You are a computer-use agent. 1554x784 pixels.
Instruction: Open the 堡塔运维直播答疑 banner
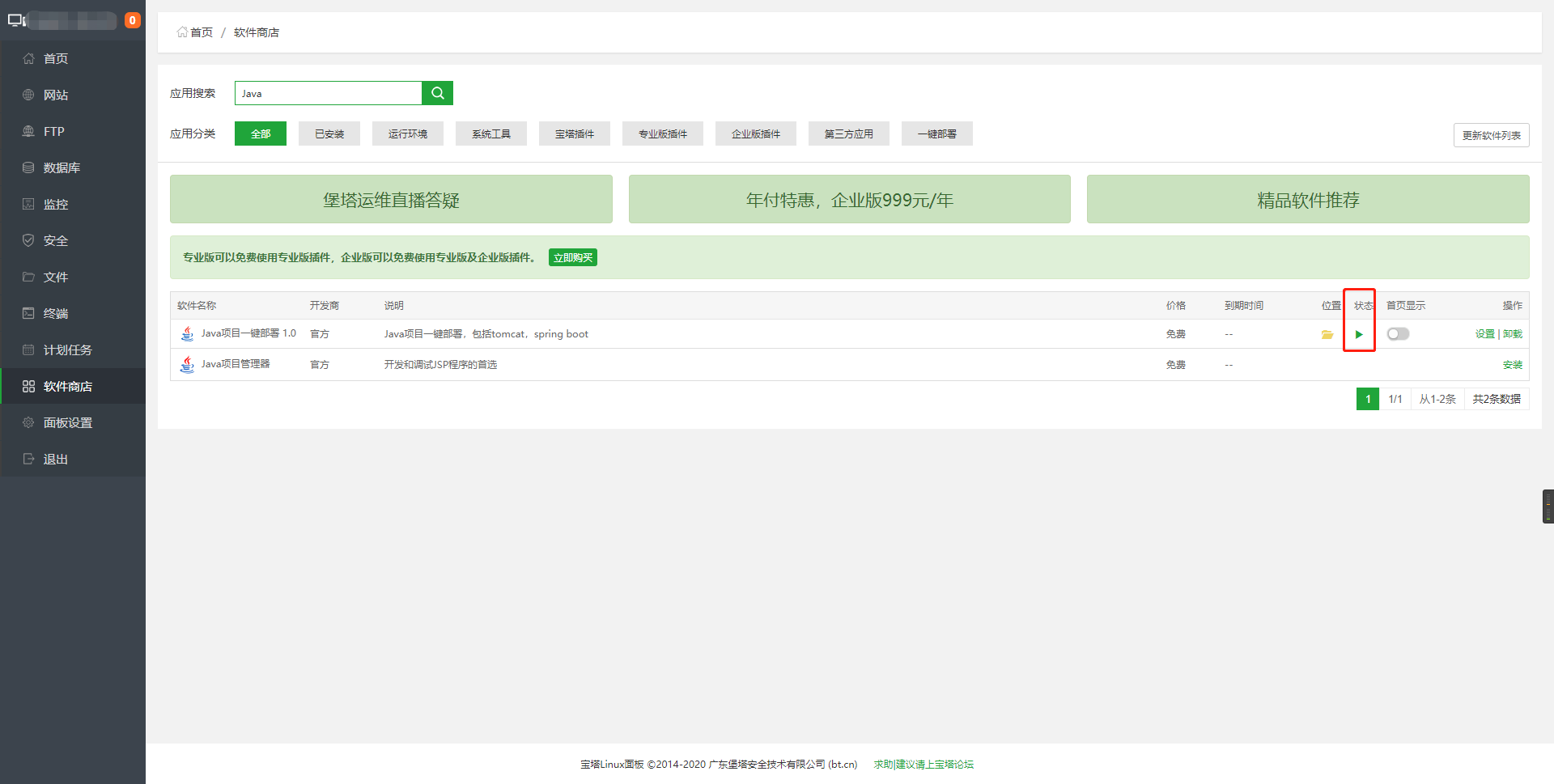391,199
